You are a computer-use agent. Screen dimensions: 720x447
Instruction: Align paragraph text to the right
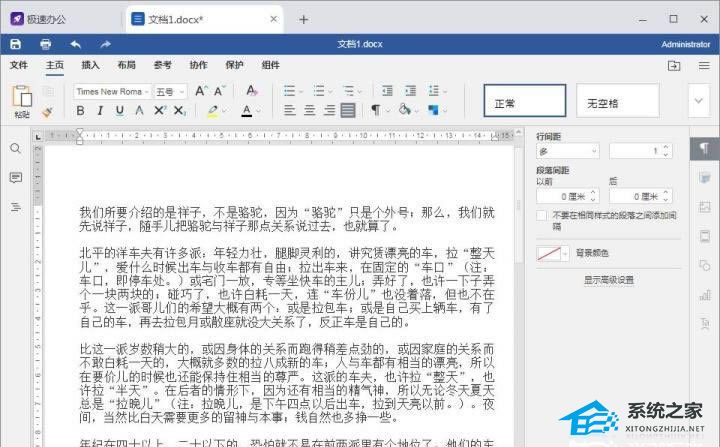(329, 110)
